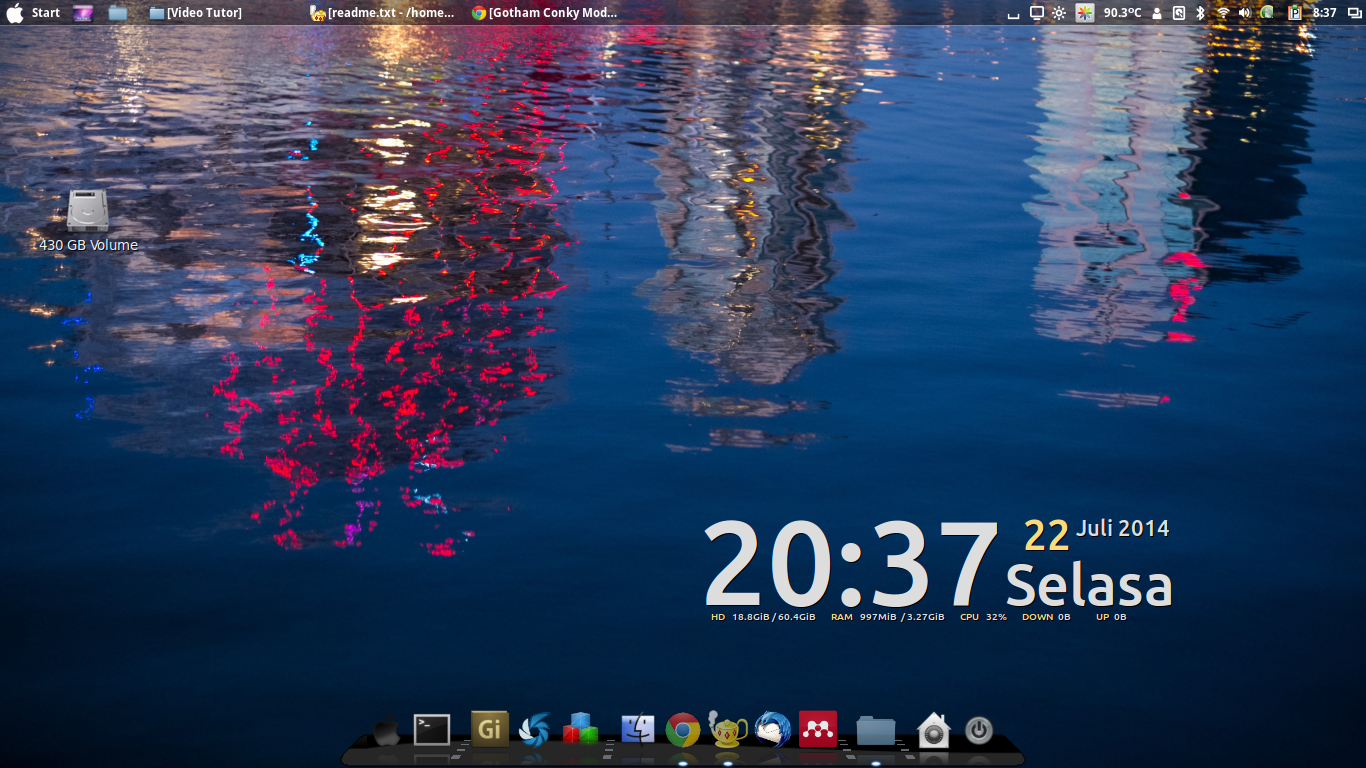Launch Thunderbird mail from the dock
This screenshot has width=1366, height=768.
[x=773, y=729]
